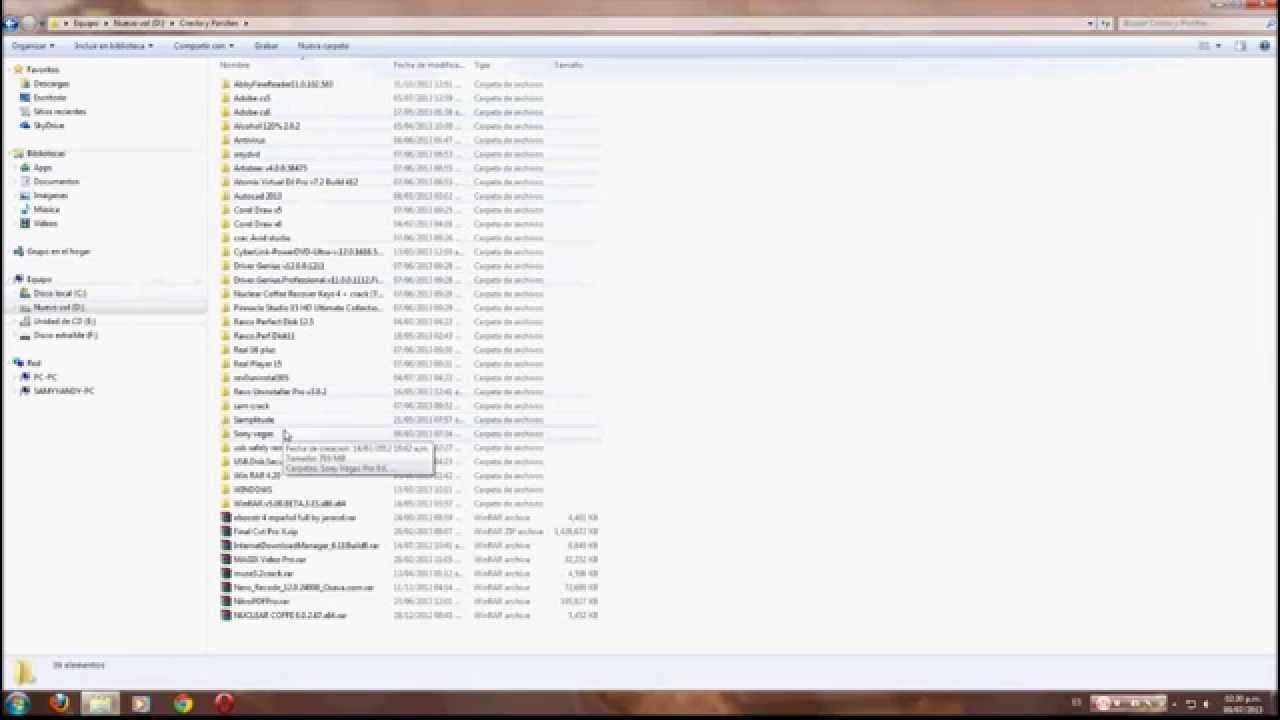Open Imágenes library
This screenshot has height=720, width=1280.
(x=50, y=196)
